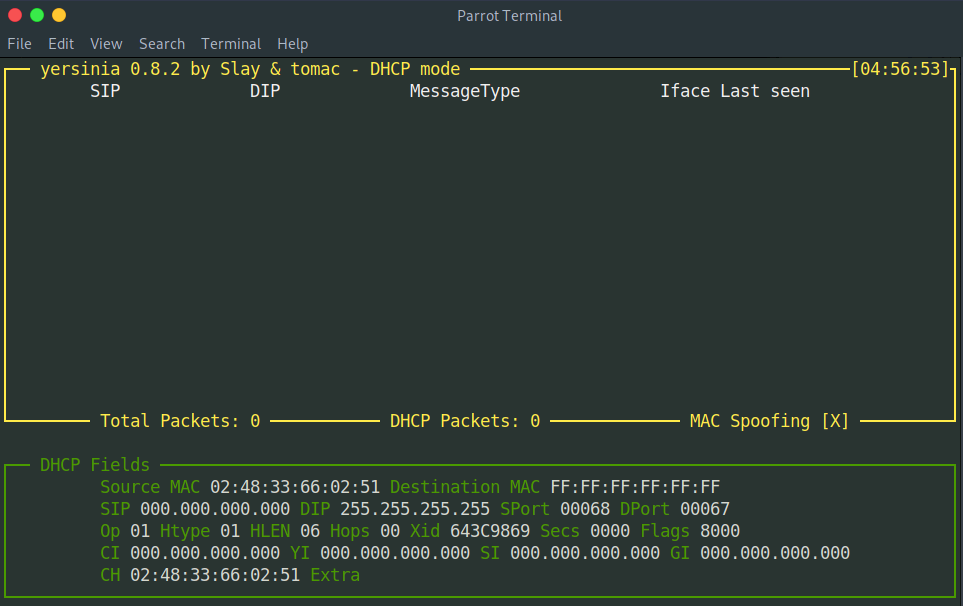
Task: Click the yellow window control button
Action: click(x=59, y=15)
